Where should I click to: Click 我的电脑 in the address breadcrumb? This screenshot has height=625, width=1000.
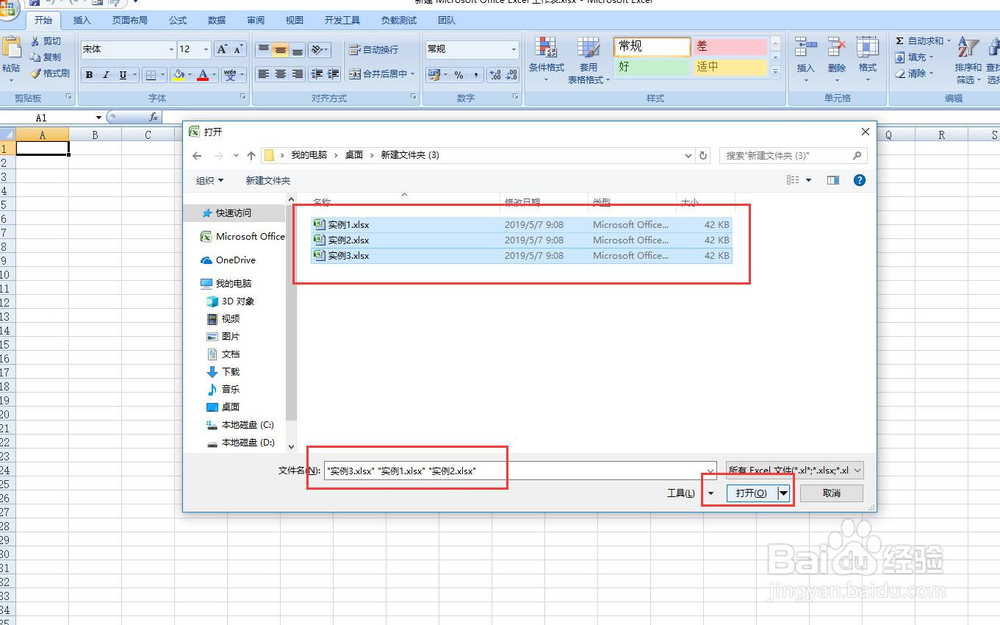(309, 155)
